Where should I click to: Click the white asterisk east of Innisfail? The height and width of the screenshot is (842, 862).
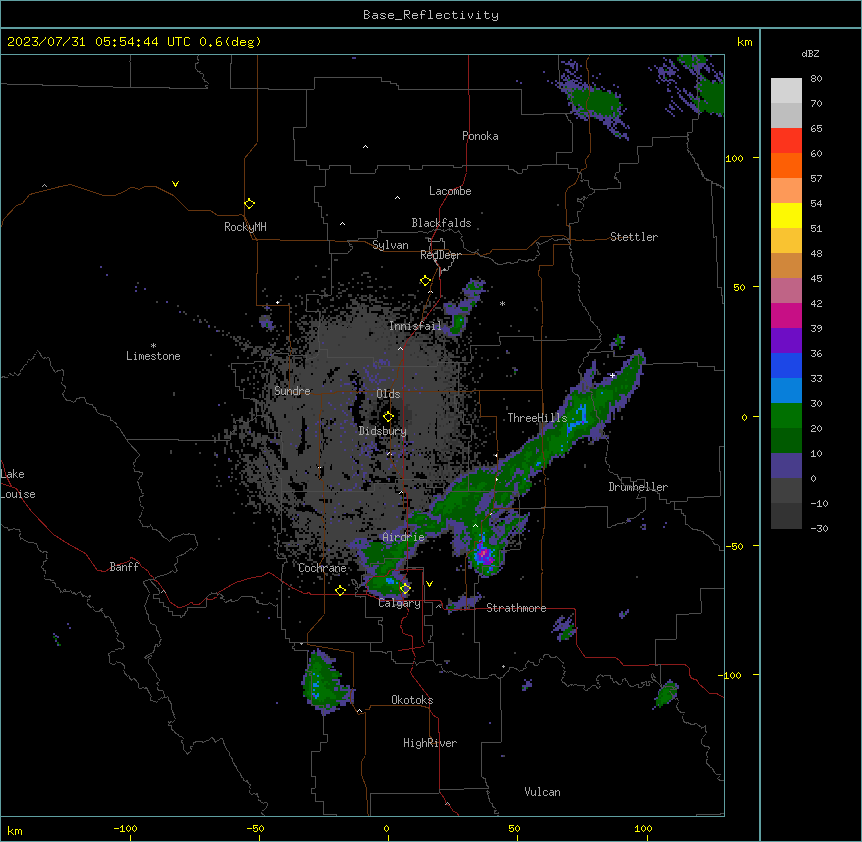pos(502,303)
